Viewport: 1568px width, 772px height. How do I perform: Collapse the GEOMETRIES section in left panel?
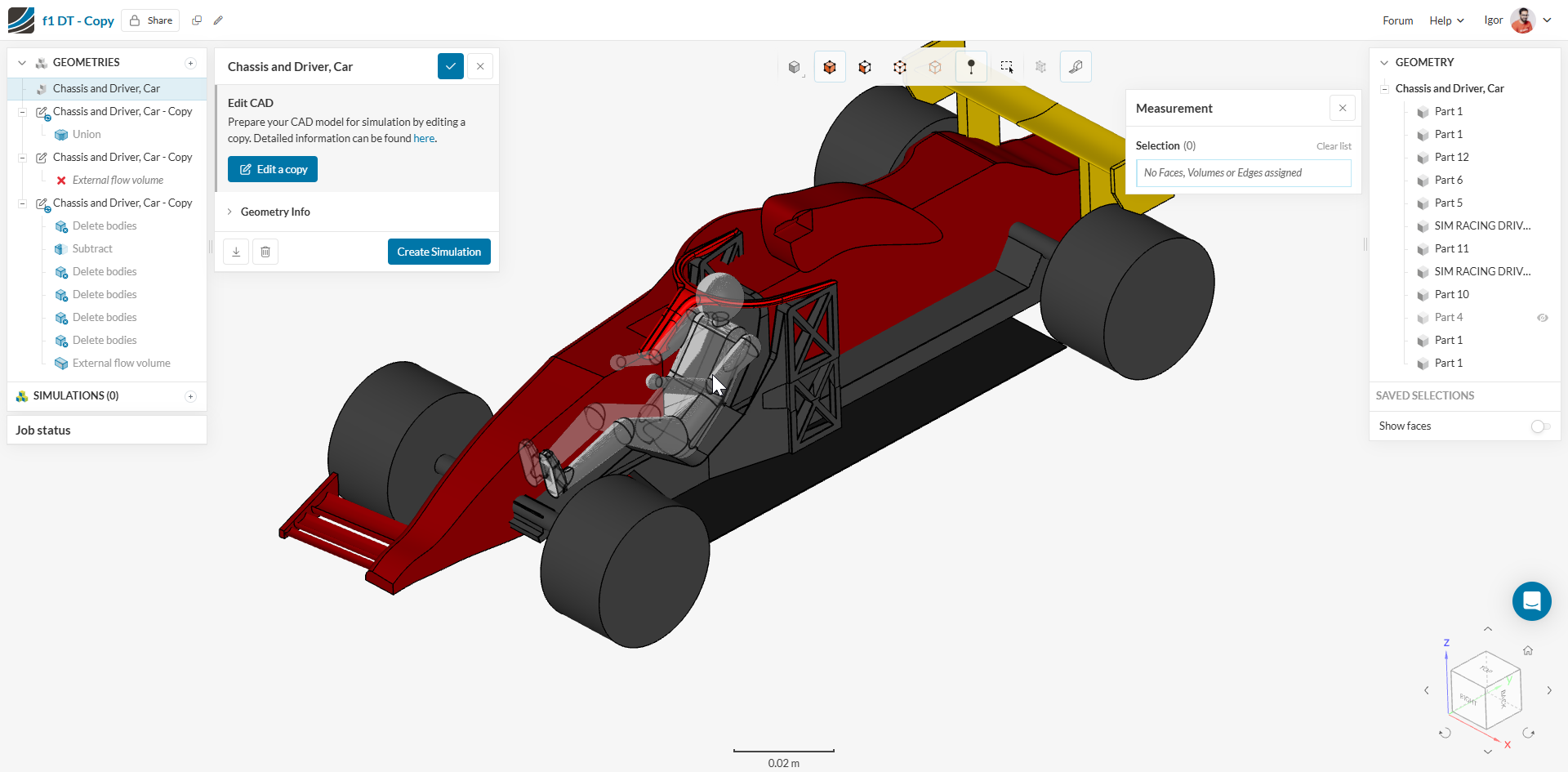(x=22, y=63)
